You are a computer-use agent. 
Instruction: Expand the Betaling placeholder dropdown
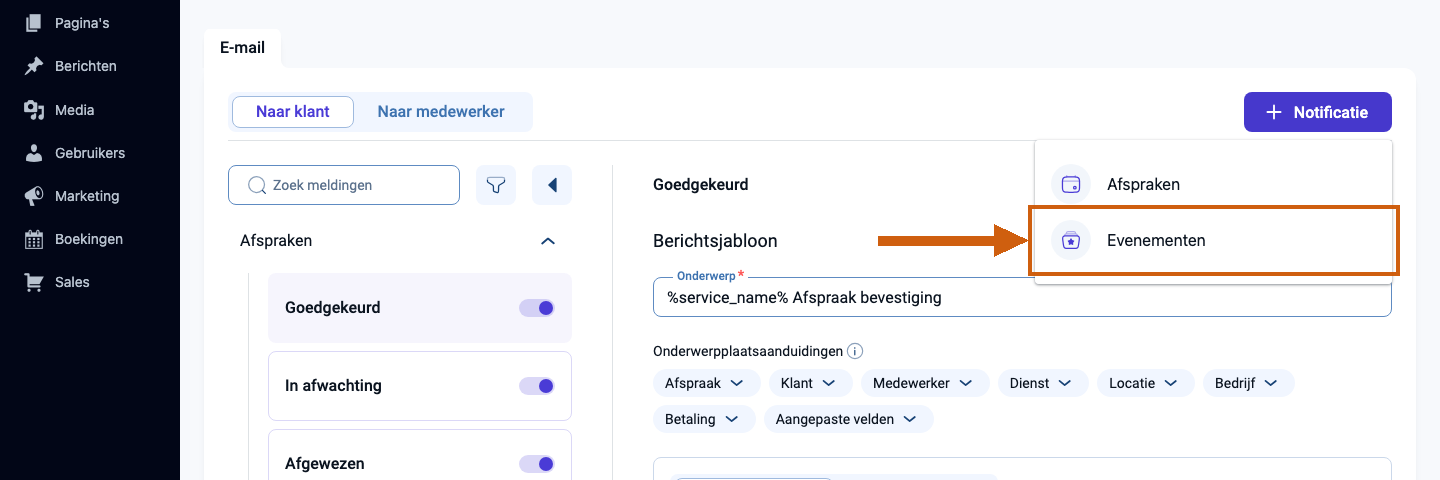pos(704,419)
